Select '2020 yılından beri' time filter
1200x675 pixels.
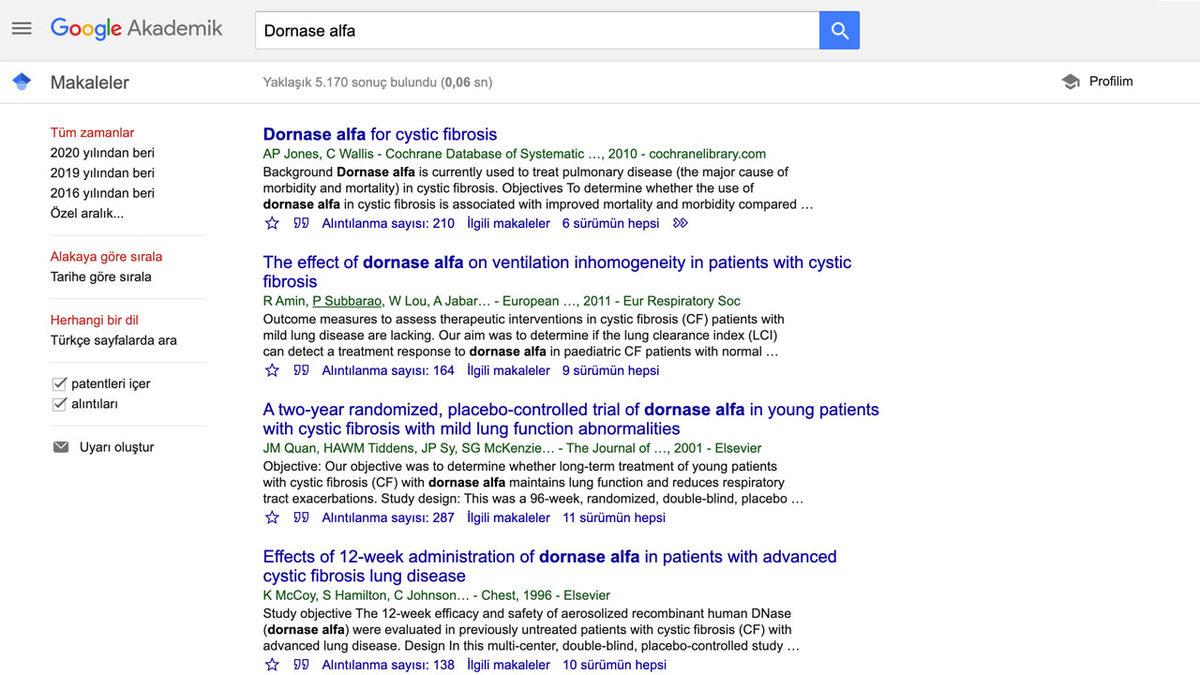point(102,153)
